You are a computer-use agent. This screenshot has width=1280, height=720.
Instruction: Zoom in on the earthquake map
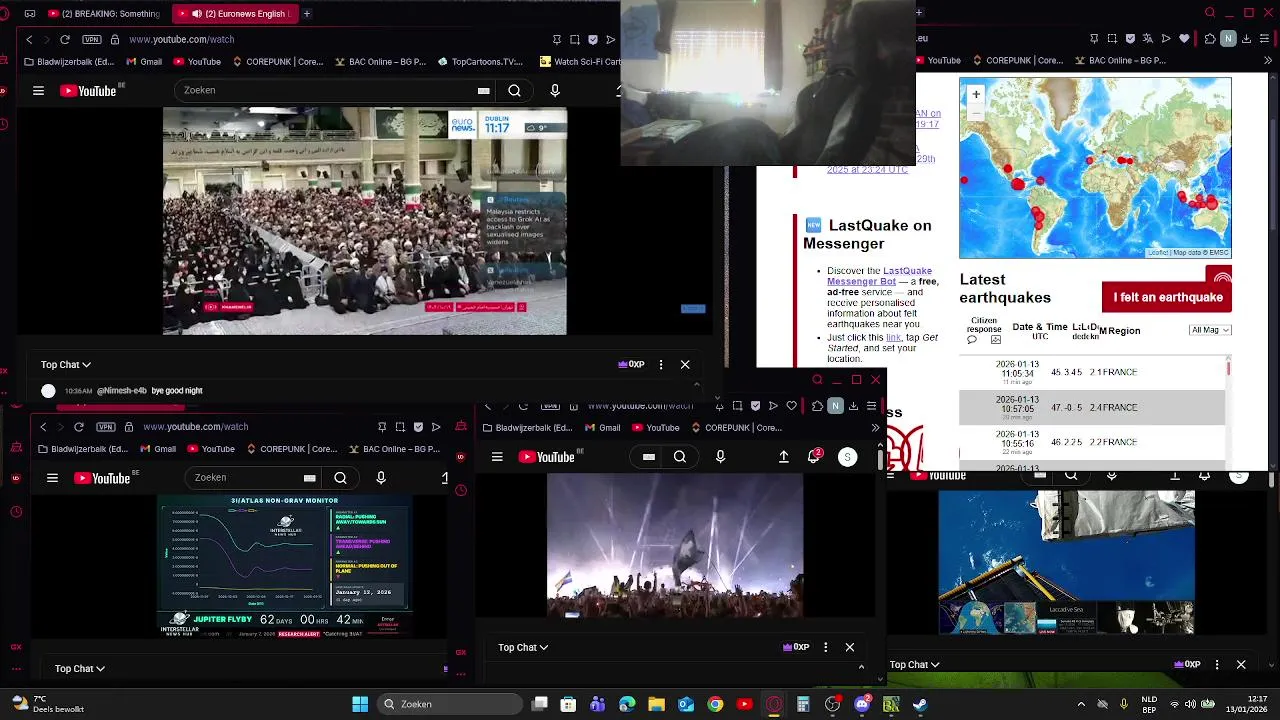(x=976, y=94)
